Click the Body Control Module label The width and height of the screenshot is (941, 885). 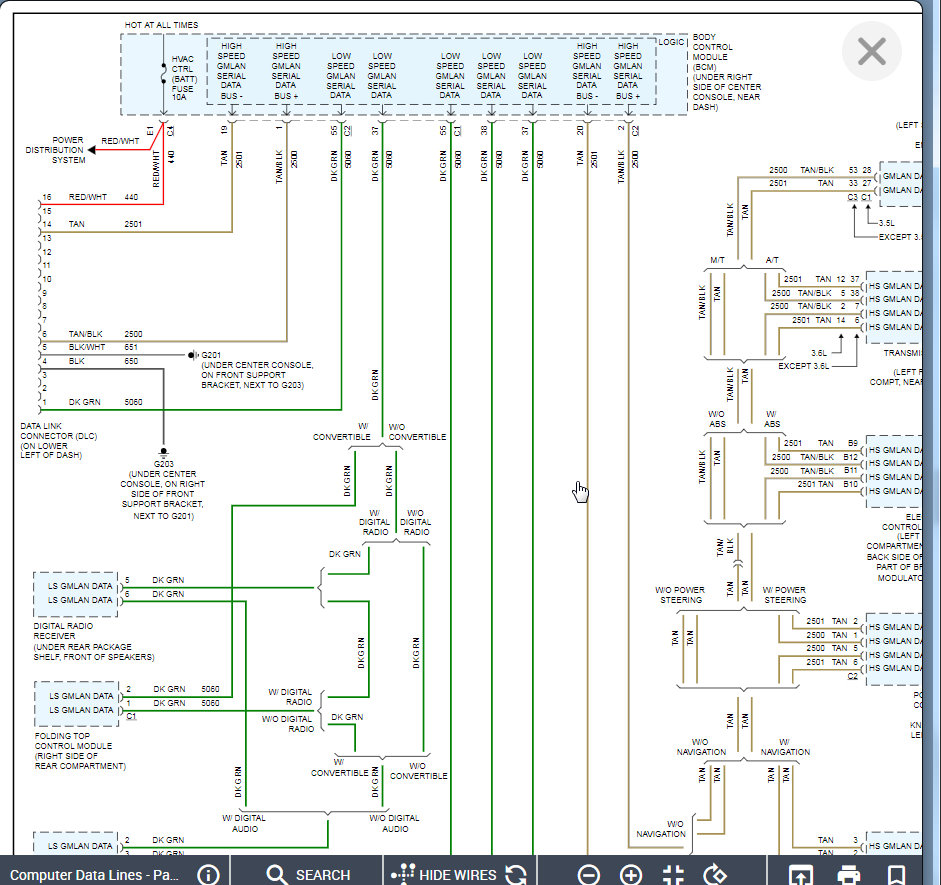click(x=726, y=71)
